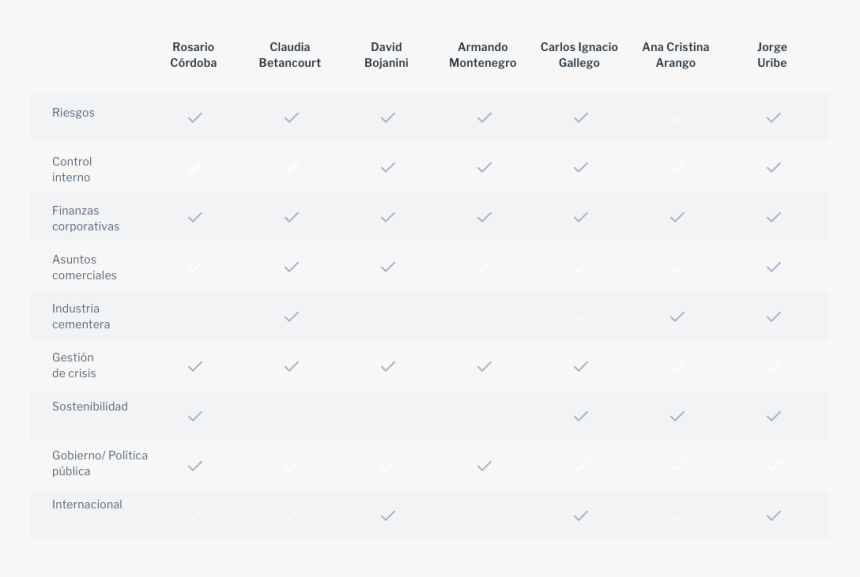Select the Claudia Betancourt column header
This screenshot has width=860, height=577.
tap(290, 55)
